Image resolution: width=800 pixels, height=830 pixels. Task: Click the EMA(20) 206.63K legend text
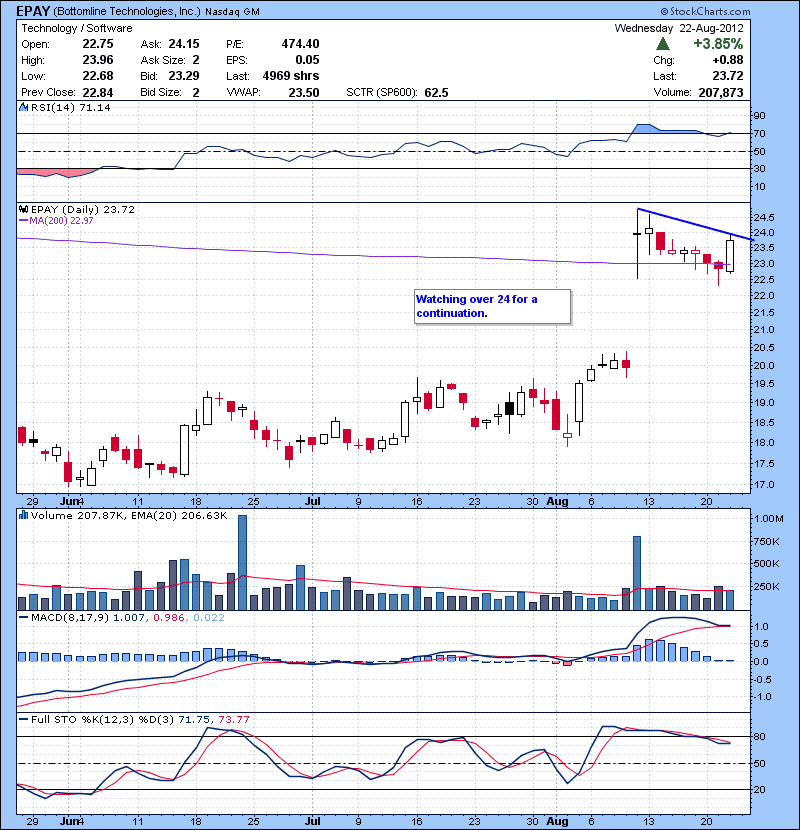178,516
